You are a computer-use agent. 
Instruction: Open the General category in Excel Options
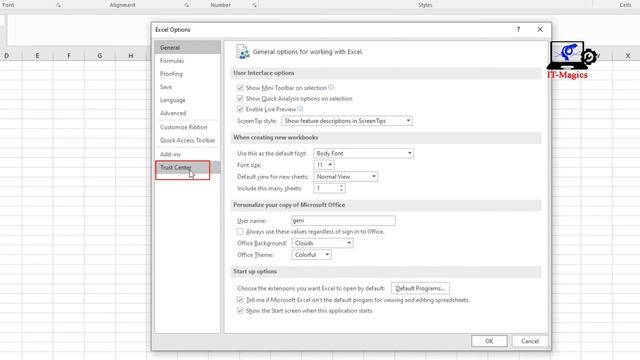pos(187,47)
